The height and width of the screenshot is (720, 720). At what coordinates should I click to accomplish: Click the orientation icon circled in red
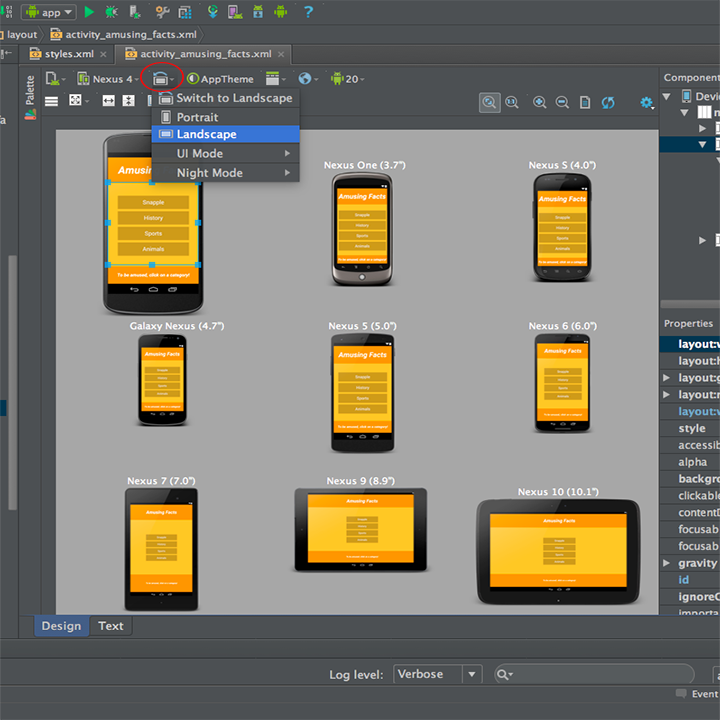160,78
